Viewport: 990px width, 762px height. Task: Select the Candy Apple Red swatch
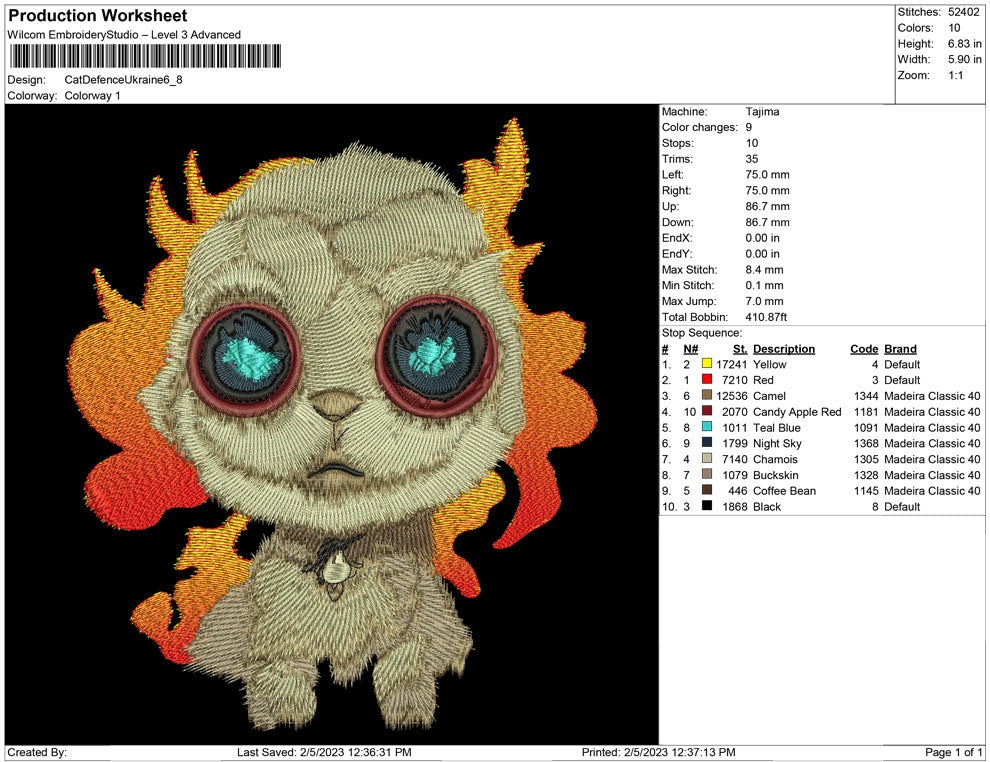coord(707,411)
